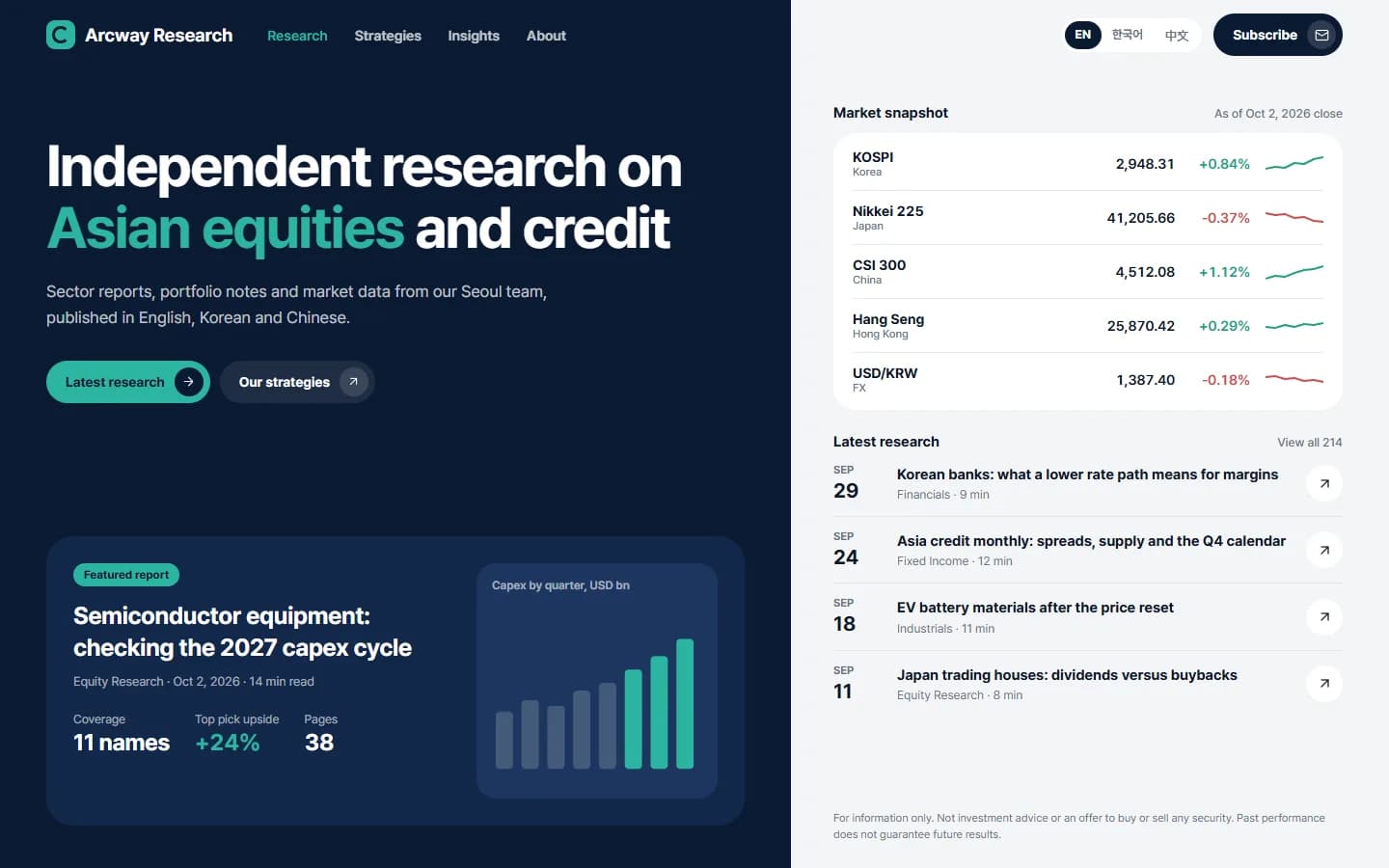
Task: Open the Korean banks report arrow icon
Action: [1324, 483]
